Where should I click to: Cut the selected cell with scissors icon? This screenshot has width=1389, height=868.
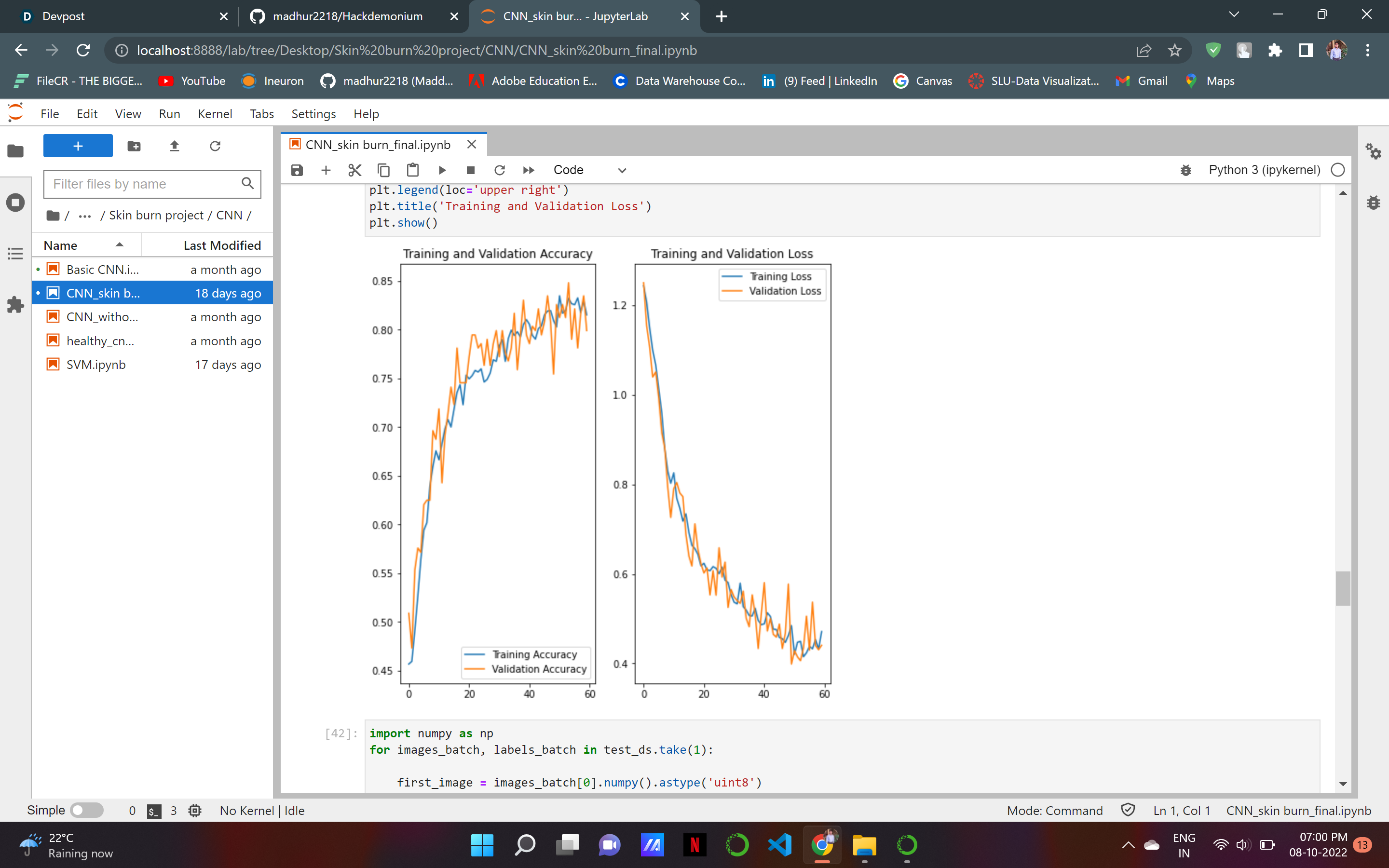(x=354, y=170)
